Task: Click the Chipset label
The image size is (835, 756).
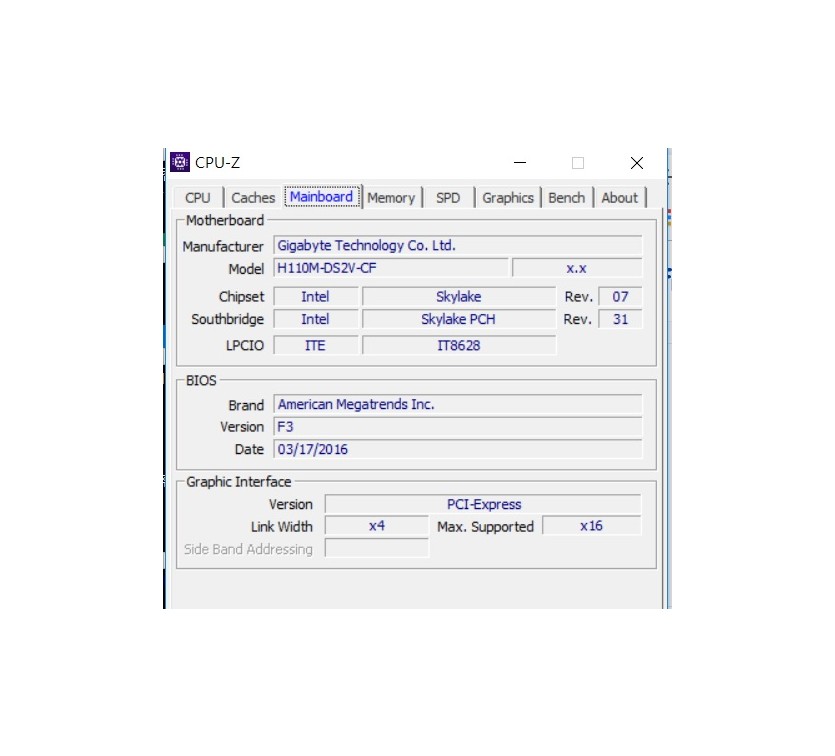Action: click(241, 297)
